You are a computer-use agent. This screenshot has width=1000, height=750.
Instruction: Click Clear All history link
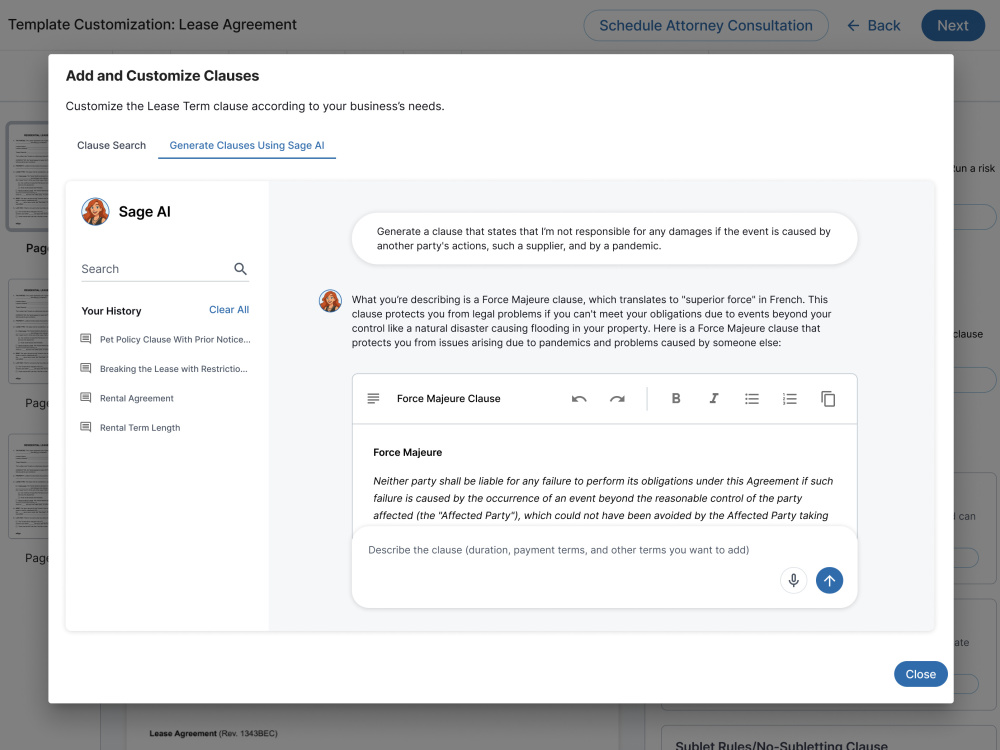pyautogui.click(x=229, y=310)
